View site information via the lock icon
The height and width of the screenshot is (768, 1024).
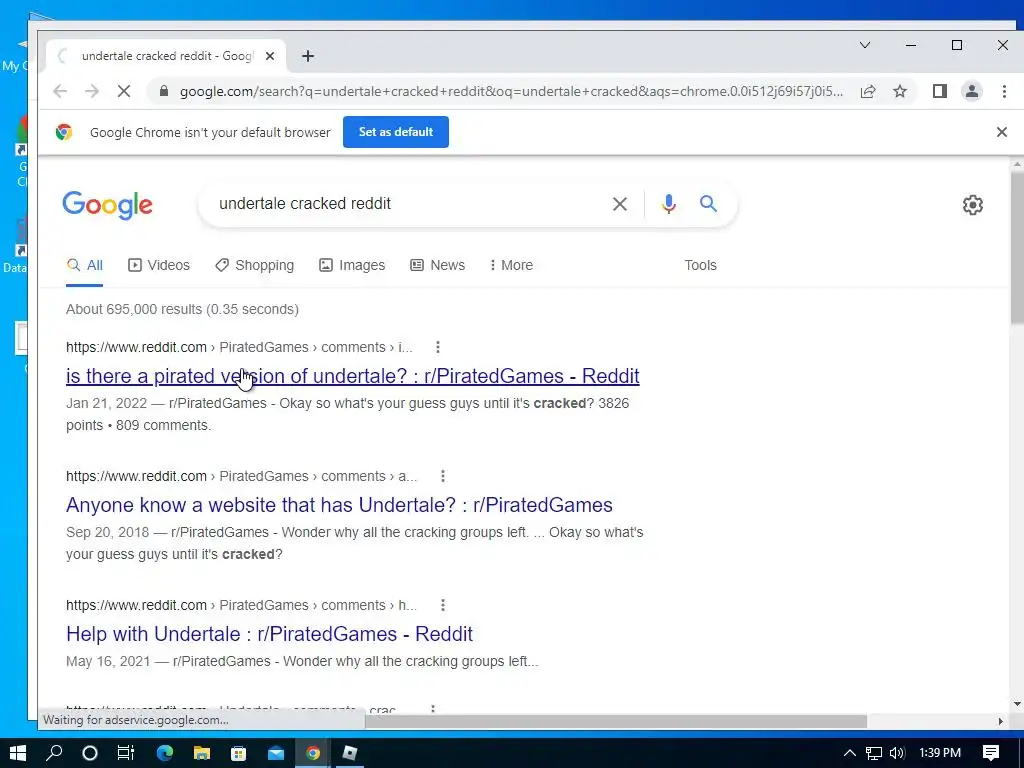(x=164, y=91)
